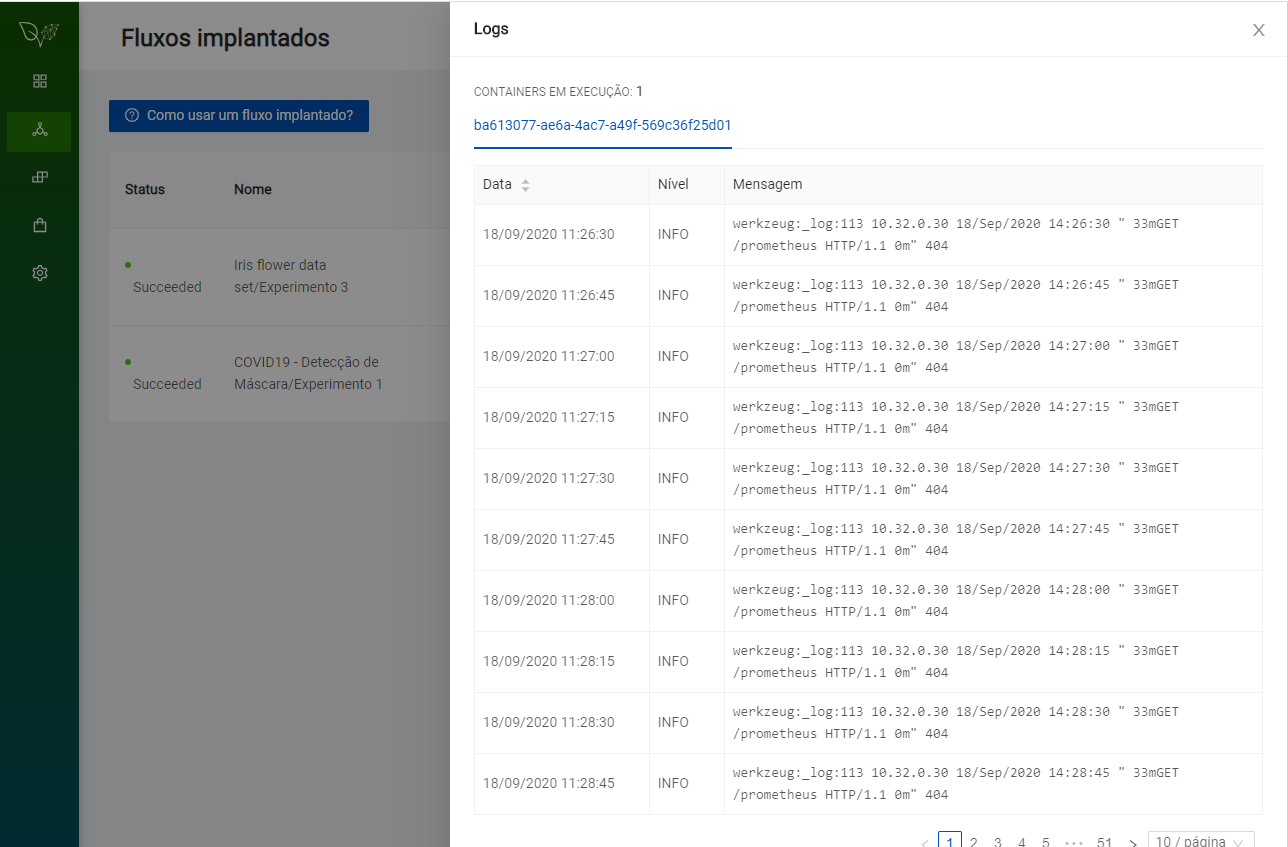
Task: Click log timestamp 18/09/2020 11:27:45
Action: point(549,539)
